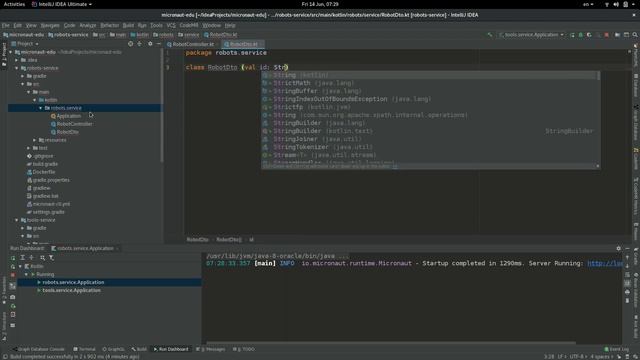Open the run configuration dropdown tools.service.Application
Viewport: 640px width, 360px height.
pyautogui.click(x=531, y=35)
